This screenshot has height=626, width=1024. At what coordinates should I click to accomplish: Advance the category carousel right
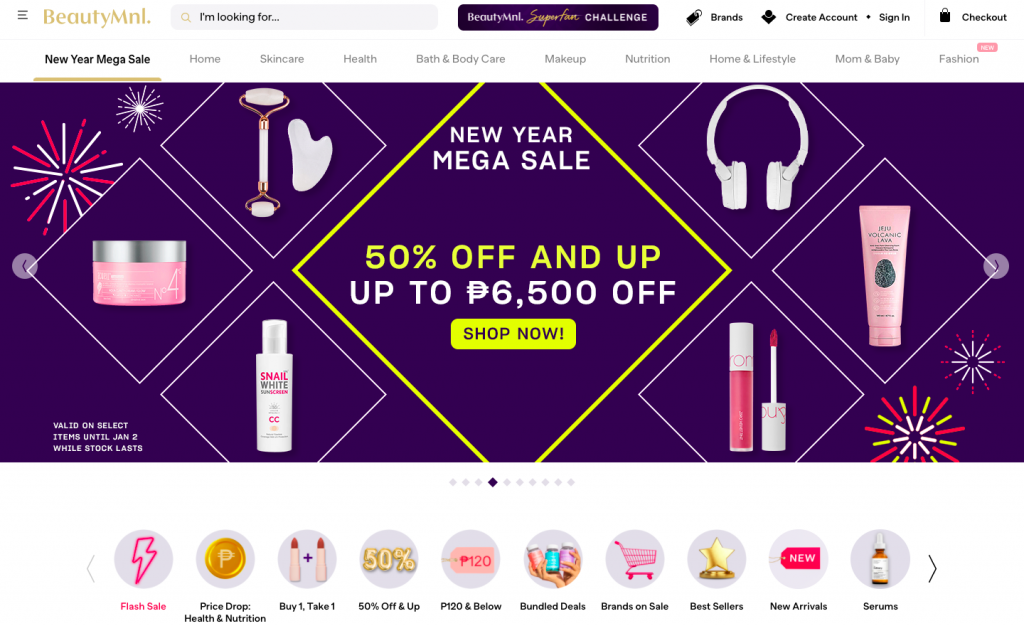point(932,569)
